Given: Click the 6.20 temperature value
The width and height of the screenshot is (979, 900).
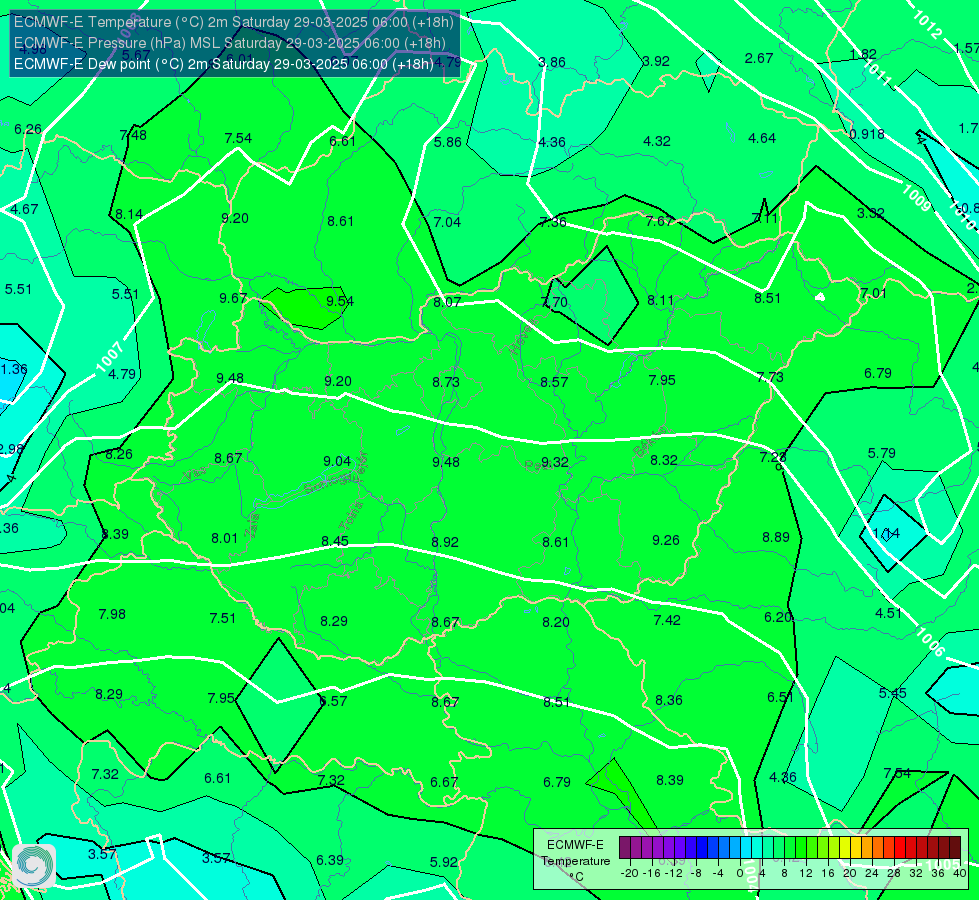Looking at the screenshot, I should pos(777,617).
